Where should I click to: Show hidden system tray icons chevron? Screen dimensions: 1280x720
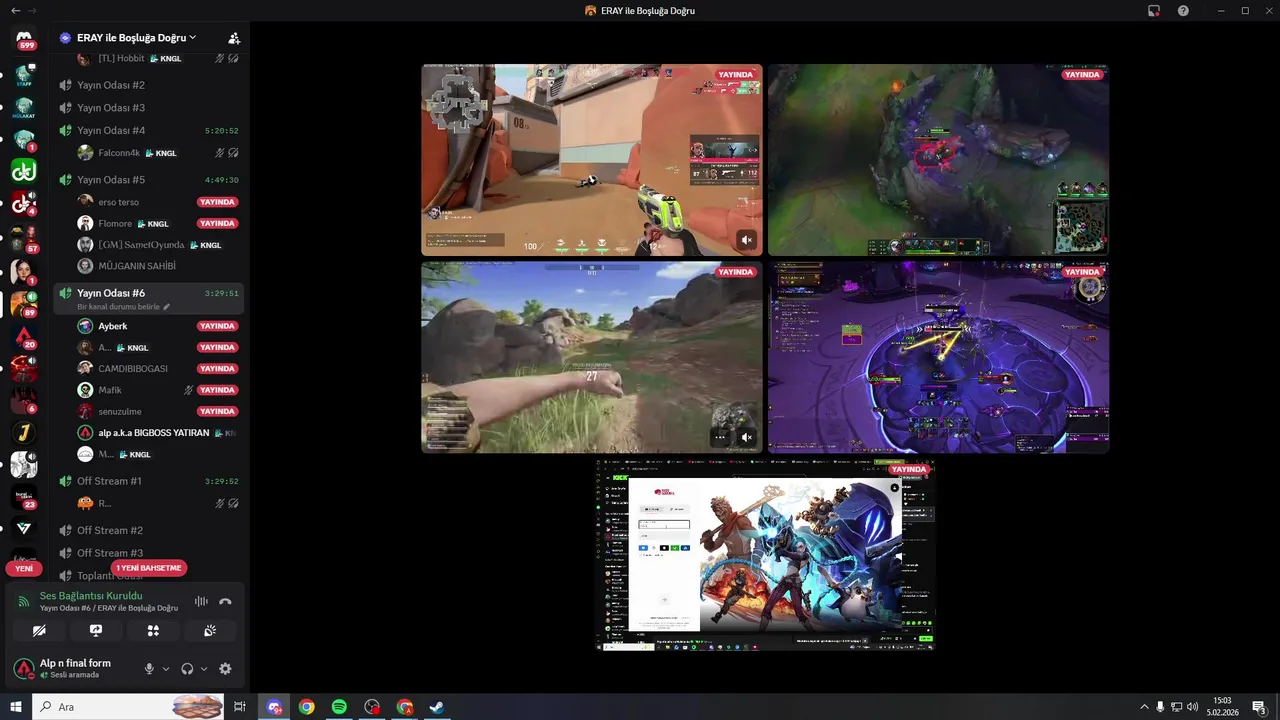point(1145,707)
